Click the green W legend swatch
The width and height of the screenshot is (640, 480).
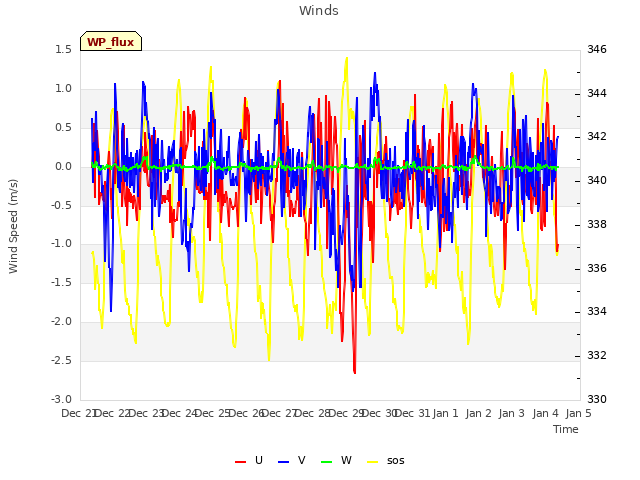point(327,462)
